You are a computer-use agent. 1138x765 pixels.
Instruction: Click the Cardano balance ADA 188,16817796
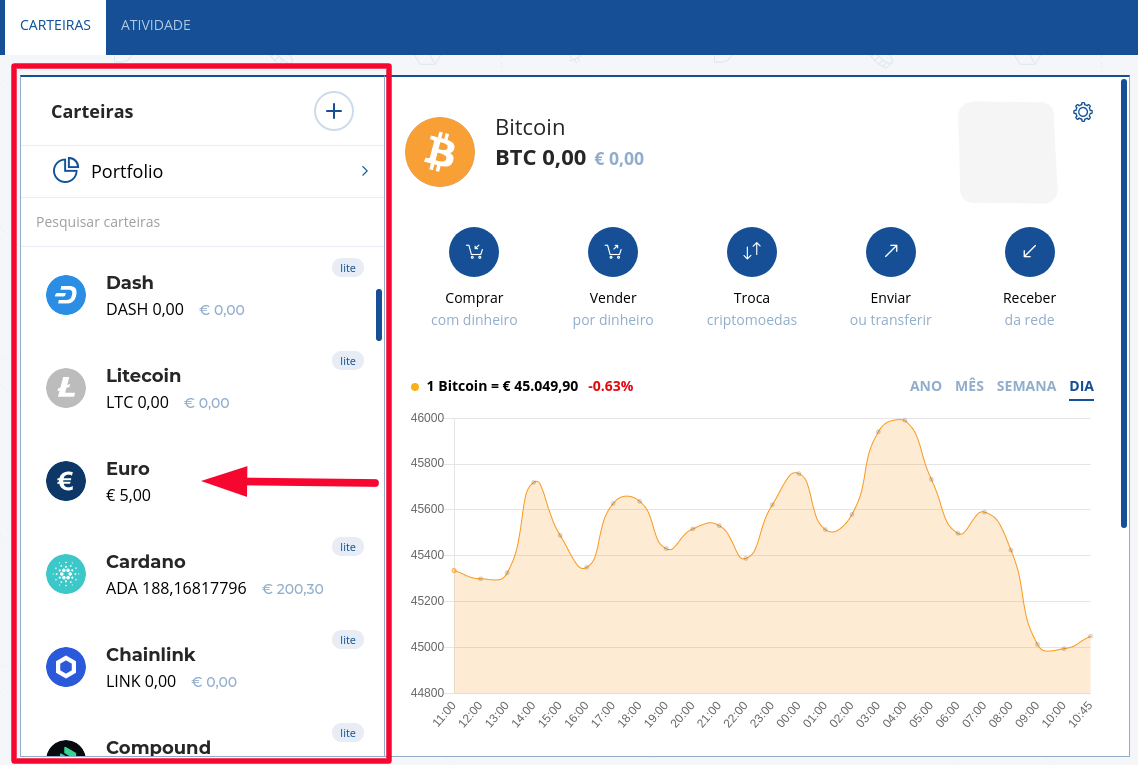pos(176,589)
